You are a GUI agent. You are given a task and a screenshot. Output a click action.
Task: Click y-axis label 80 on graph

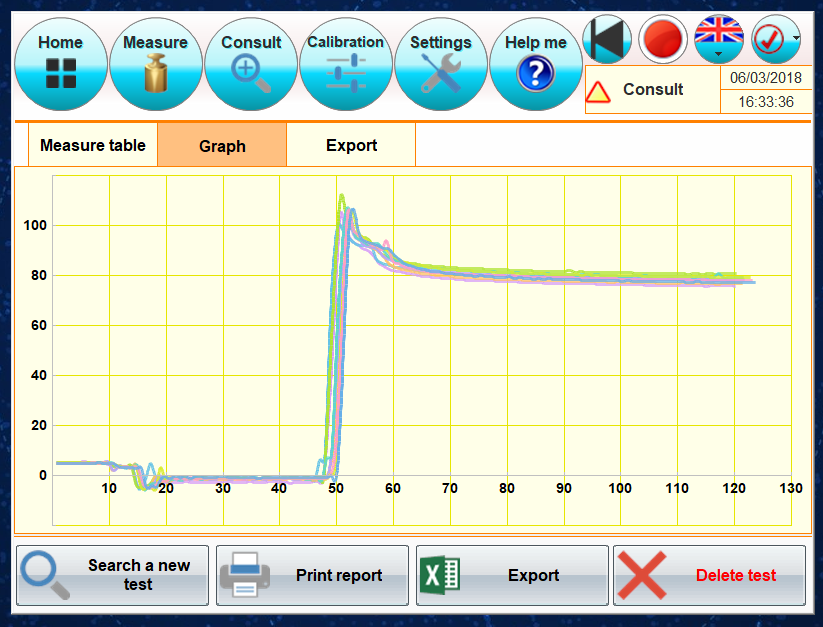pyautogui.click(x=39, y=275)
